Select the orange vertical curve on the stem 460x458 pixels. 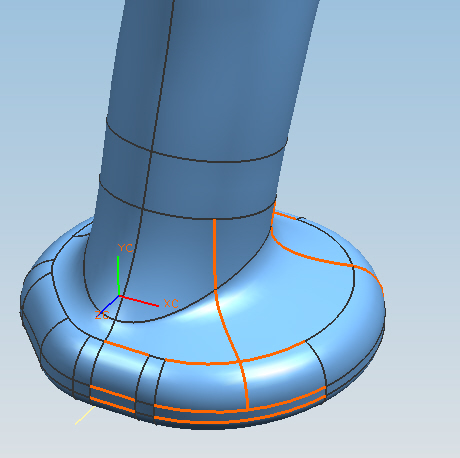(215, 253)
